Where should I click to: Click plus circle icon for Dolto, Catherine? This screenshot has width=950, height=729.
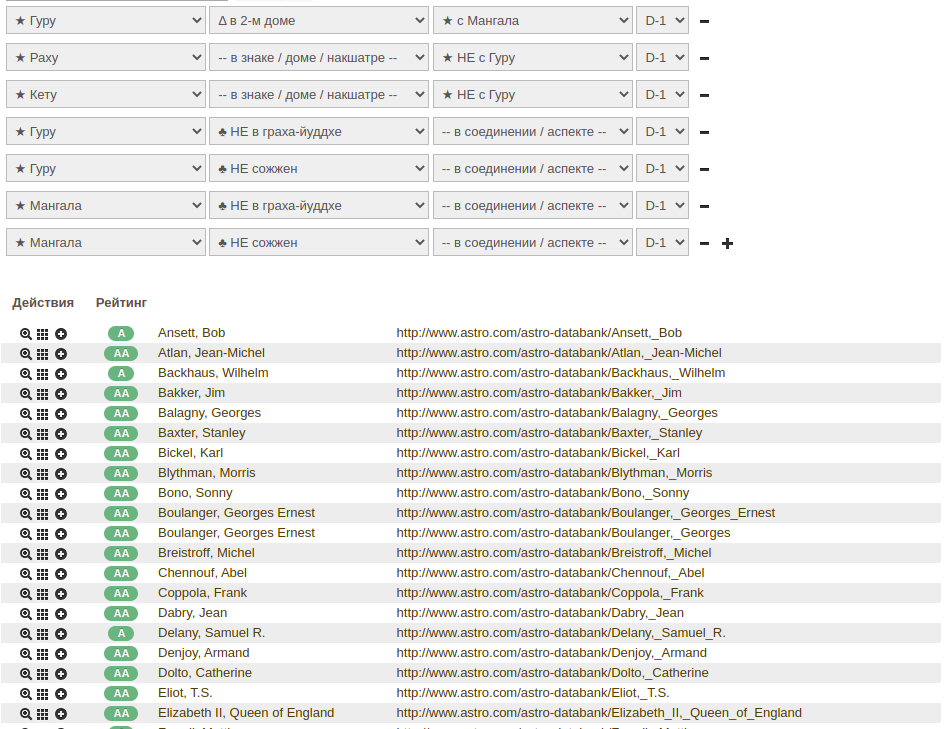61,674
